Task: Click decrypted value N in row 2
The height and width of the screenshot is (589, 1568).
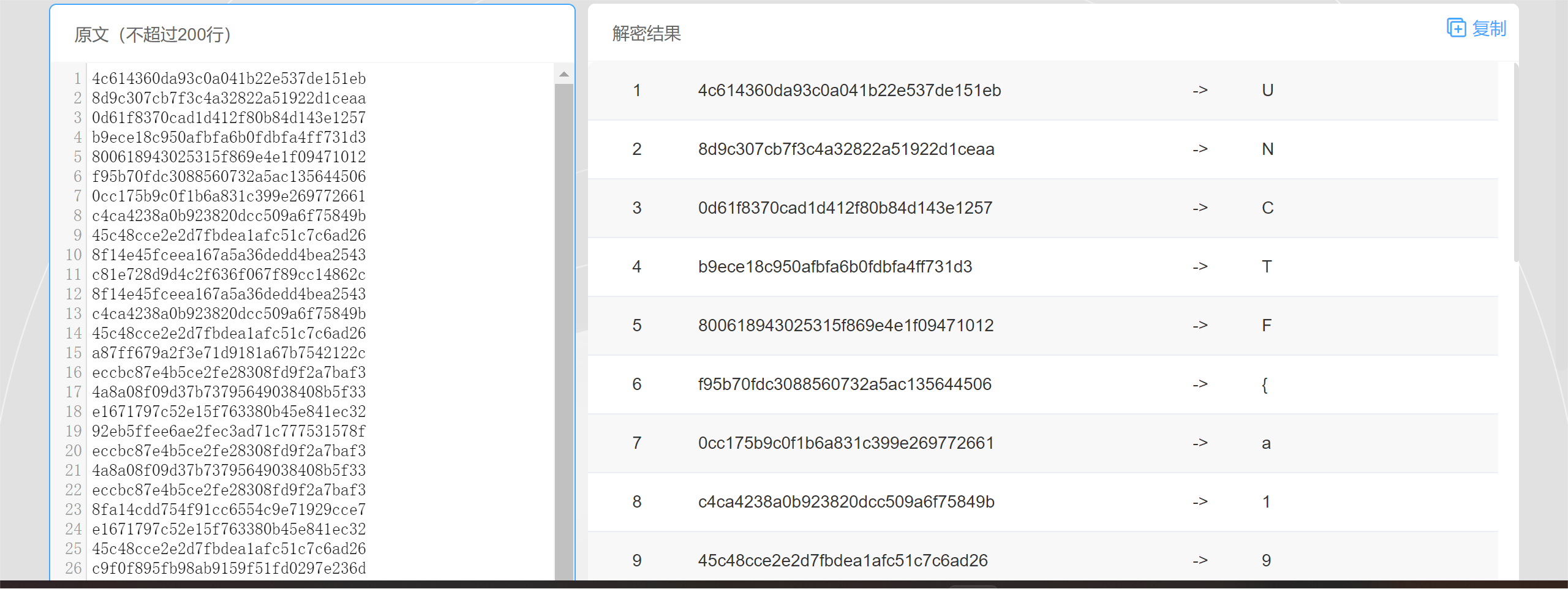Action: point(1268,149)
